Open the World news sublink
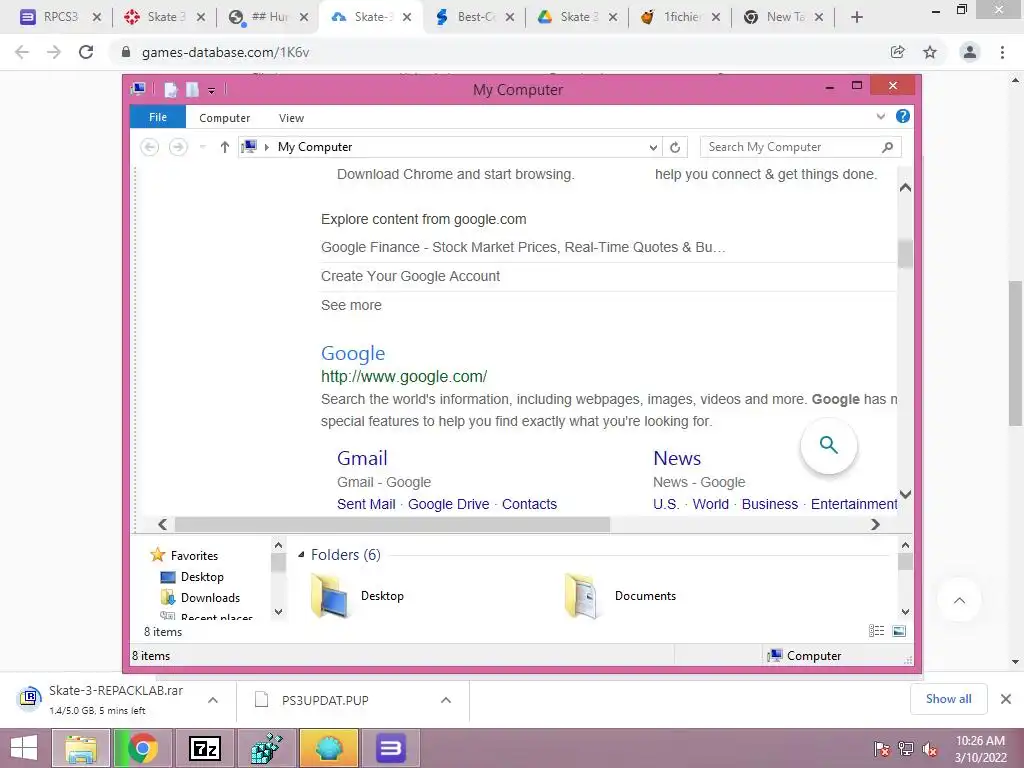 [x=711, y=504]
